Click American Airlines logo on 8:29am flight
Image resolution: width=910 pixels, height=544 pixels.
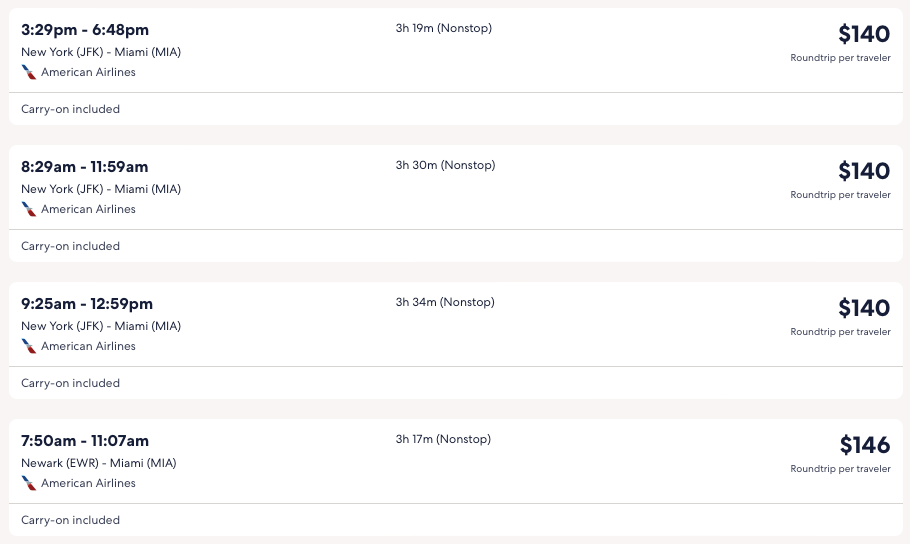[29, 209]
